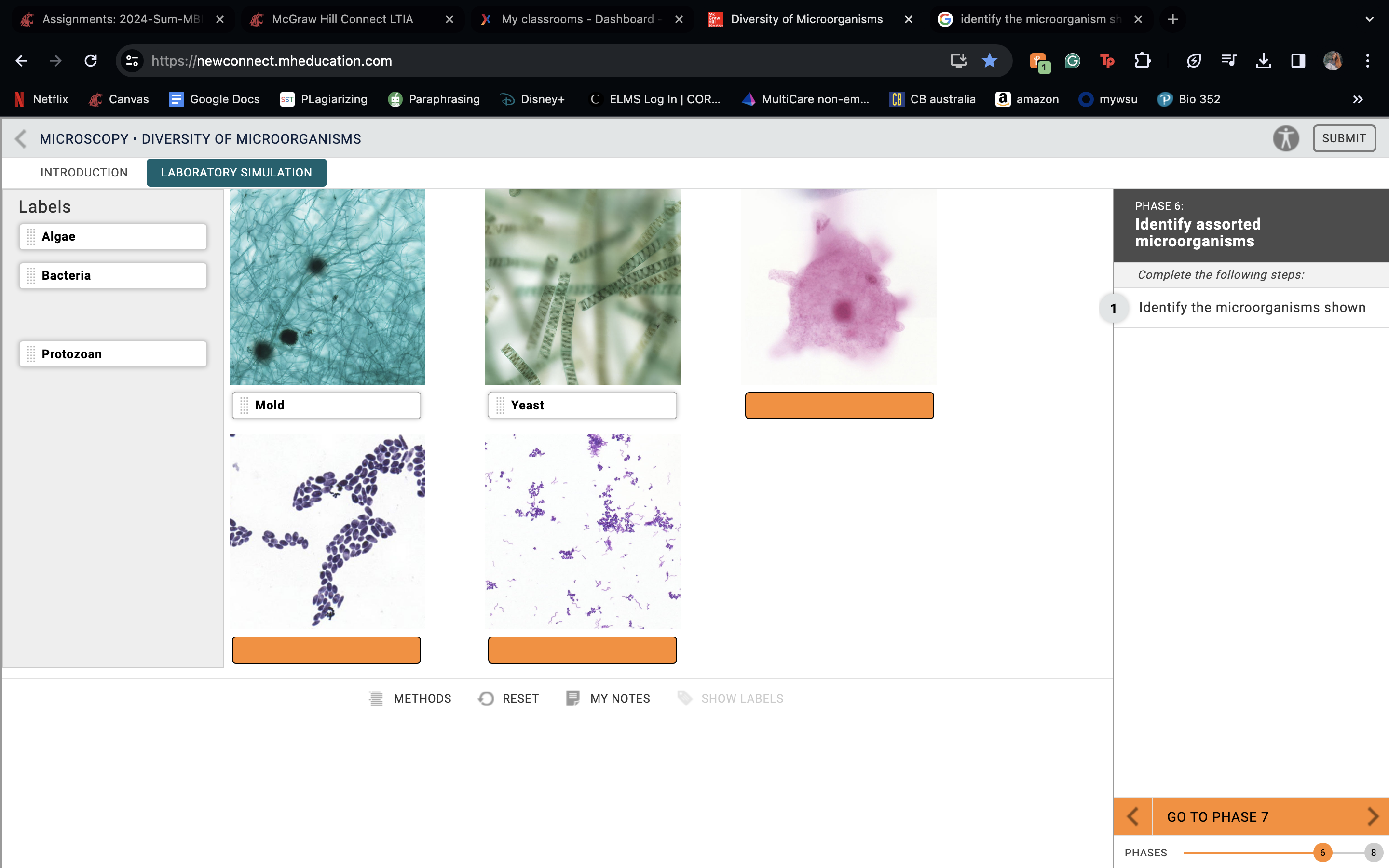Image resolution: width=1389 pixels, height=868 pixels.
Task: Open Grammarly extension icon
Action: coord(1072,61)
